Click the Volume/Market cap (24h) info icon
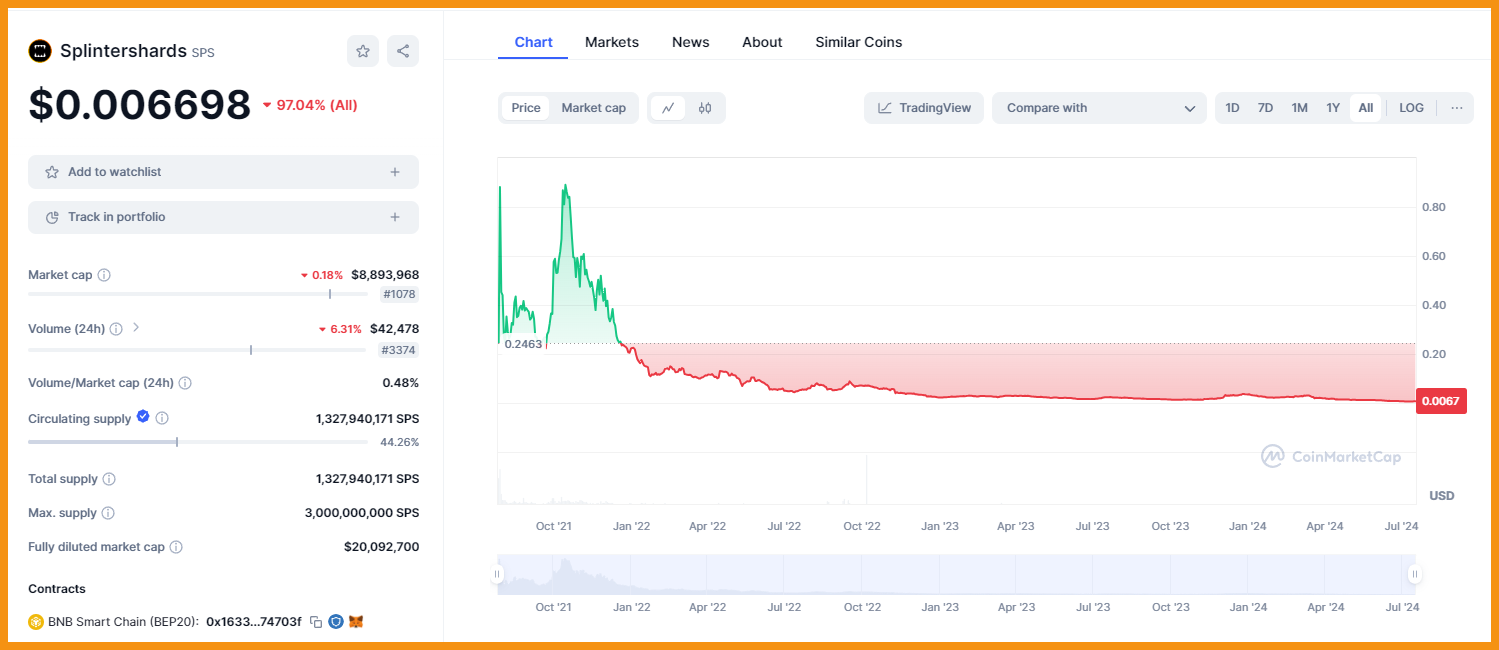The height and width of the screenshot is (650, 1499). pos(185,383)
